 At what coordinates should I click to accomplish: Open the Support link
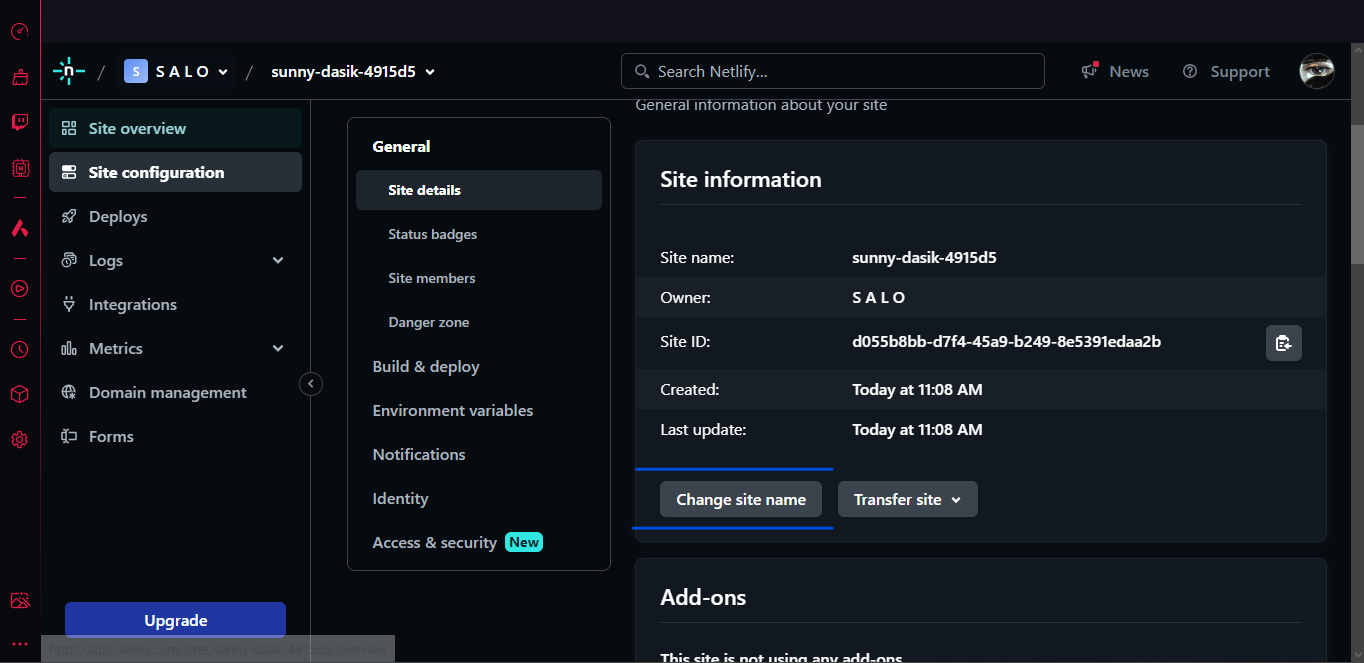[1240, 71]
